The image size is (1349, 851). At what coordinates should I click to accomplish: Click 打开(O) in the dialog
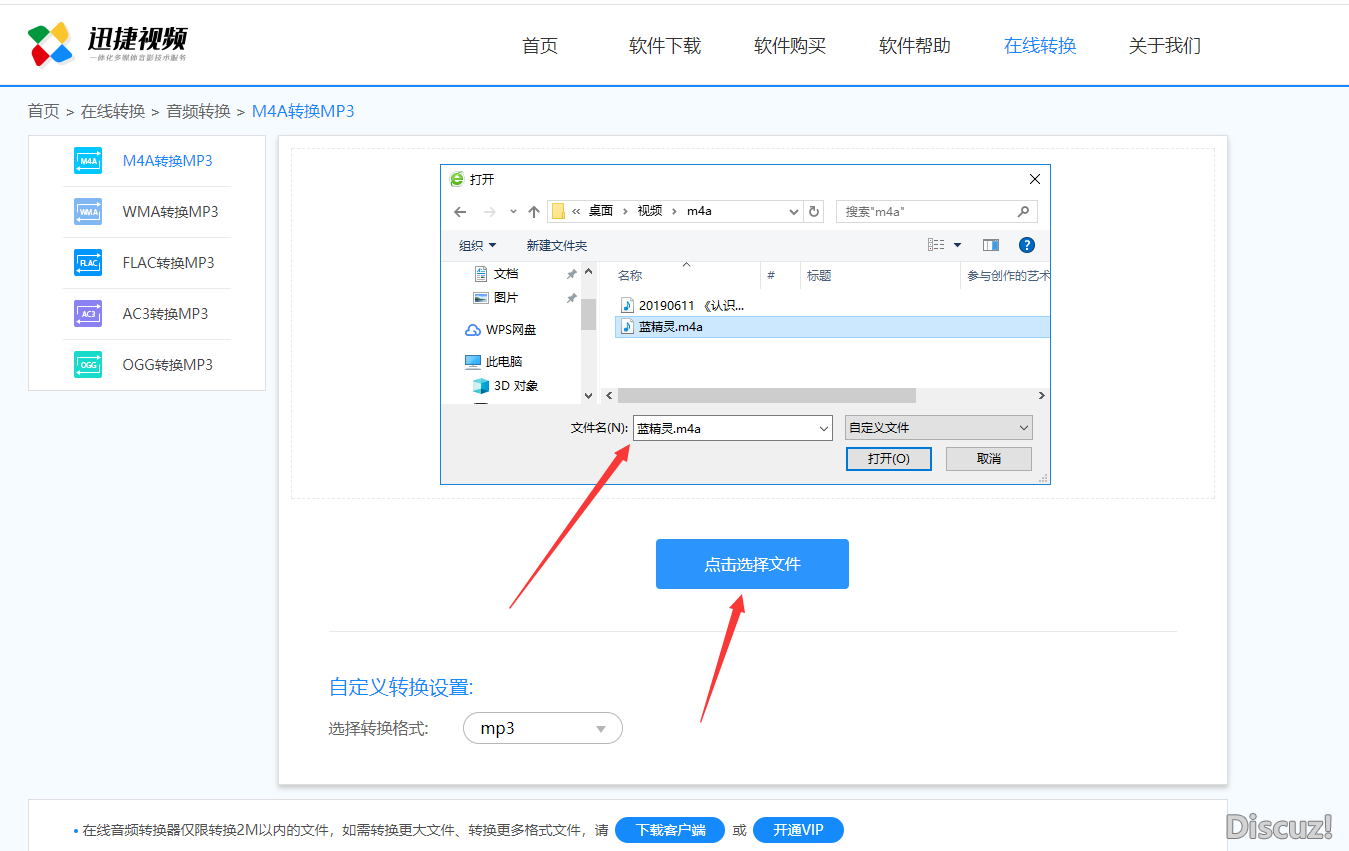[889, 458]
